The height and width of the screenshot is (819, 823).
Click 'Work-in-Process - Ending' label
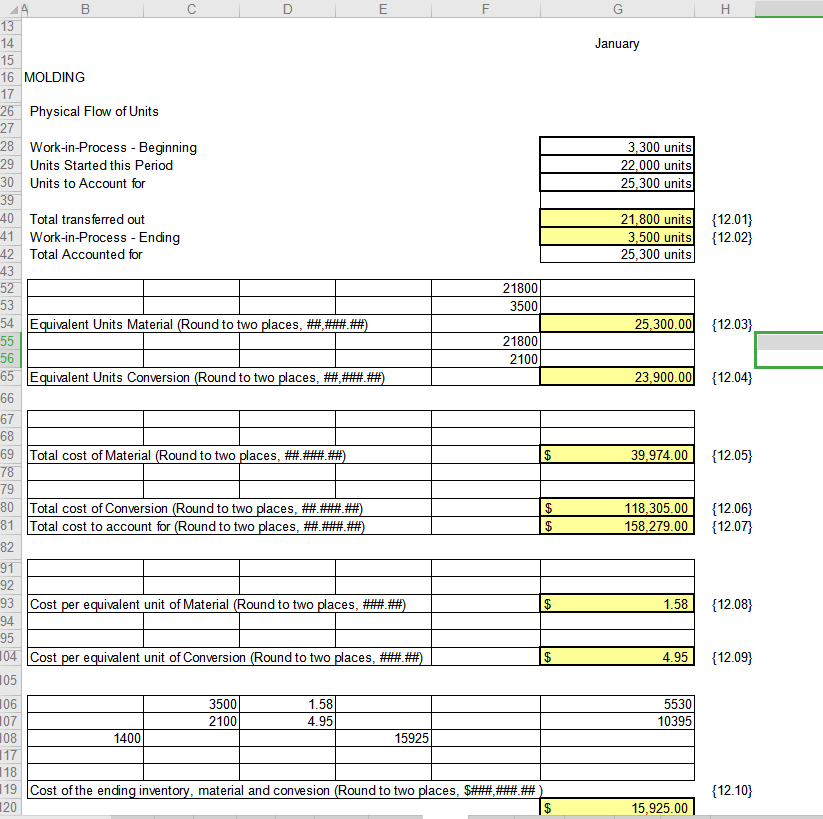[x=104, y=237]
